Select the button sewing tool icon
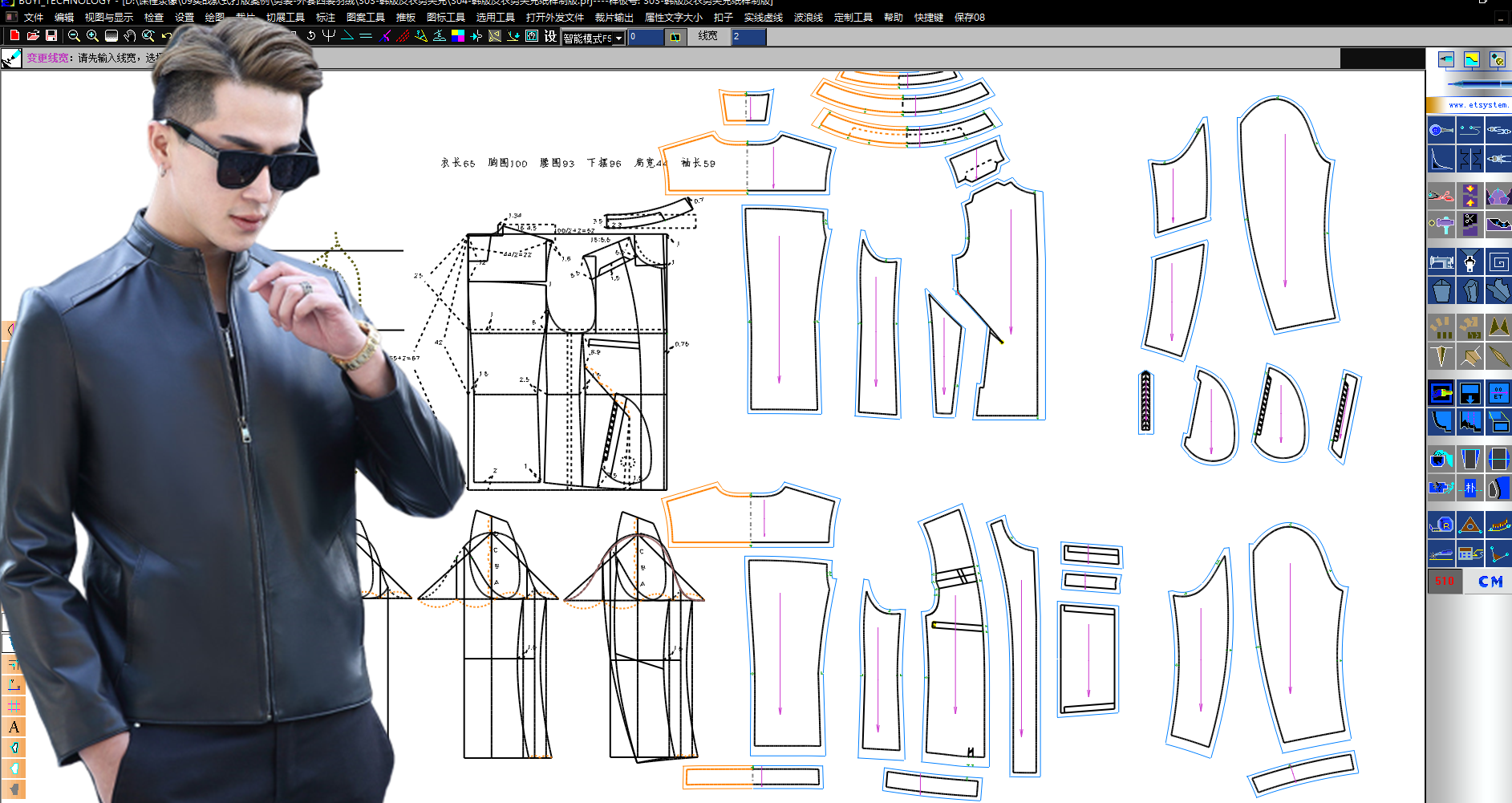Viewport: 1512px width, 803px height. [x=1441, y=130]
